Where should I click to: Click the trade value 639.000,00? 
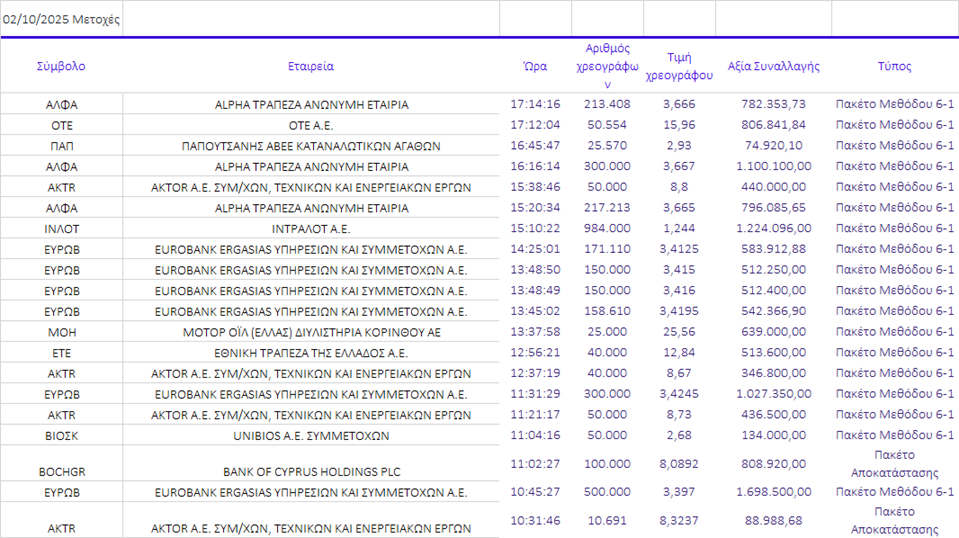774,332
